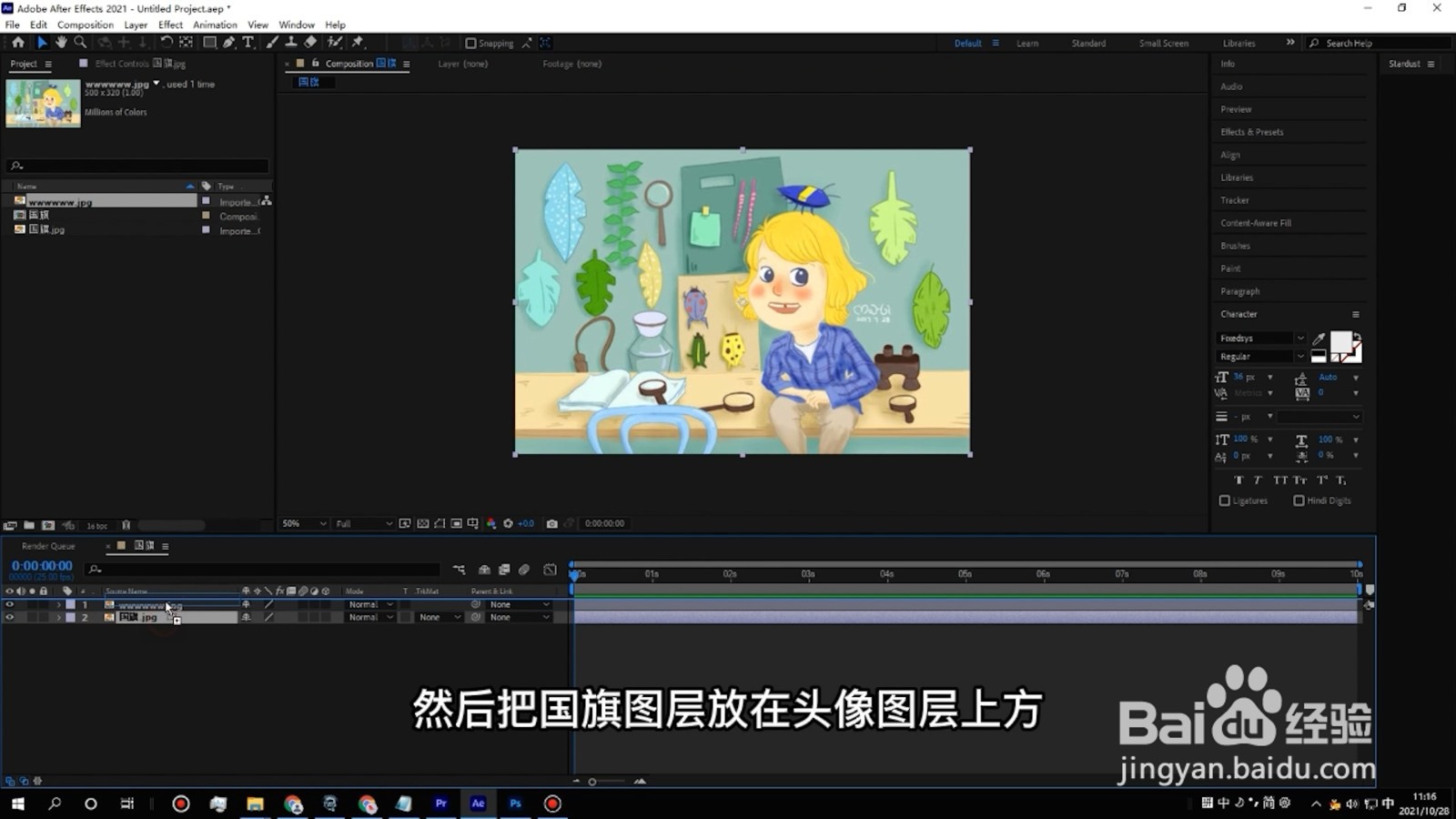Open layer 1 Normal blend mode dropdown
1456x819 pixels.
[371, 604]
